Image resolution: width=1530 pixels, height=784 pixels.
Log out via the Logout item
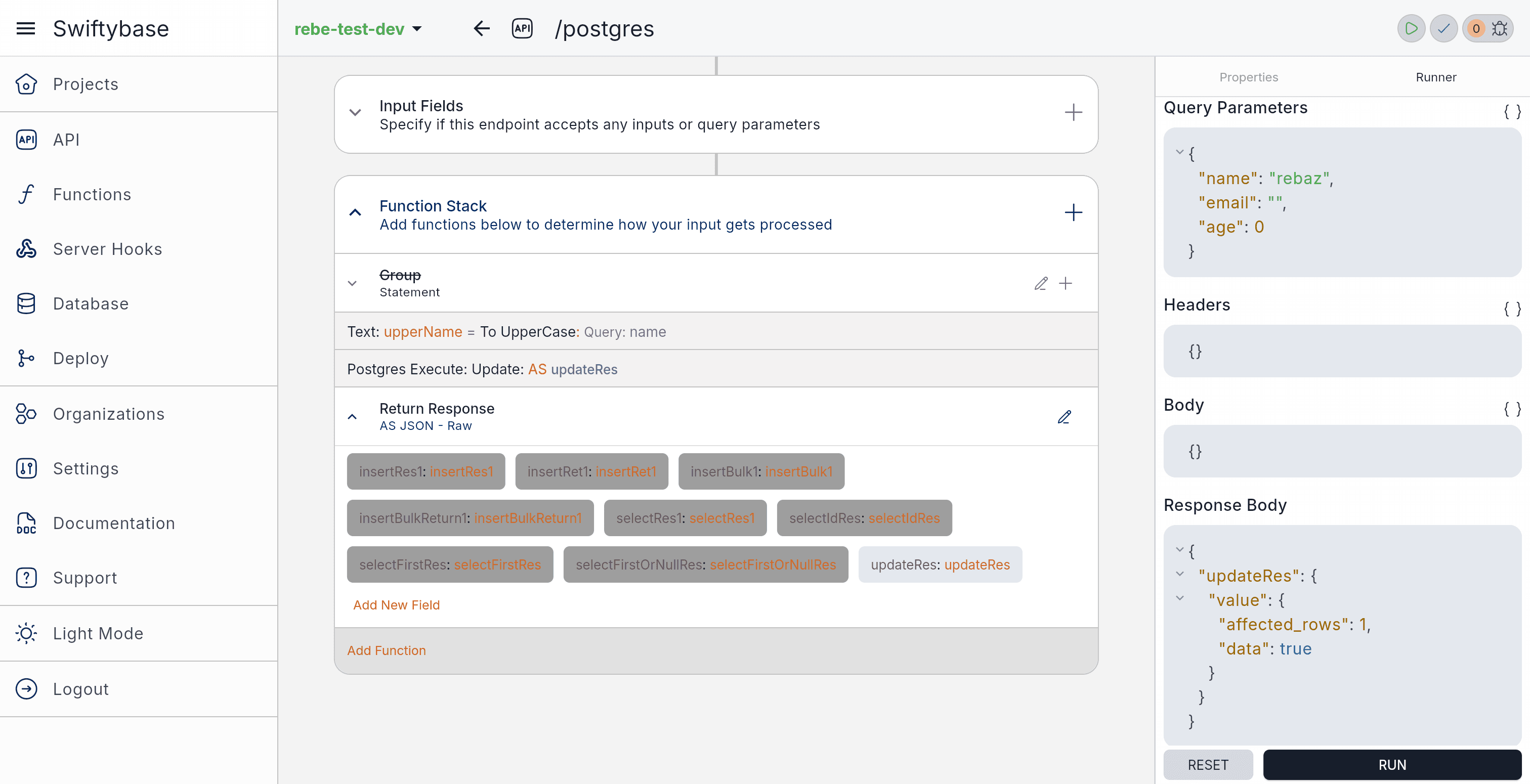(x=139, y=689)
